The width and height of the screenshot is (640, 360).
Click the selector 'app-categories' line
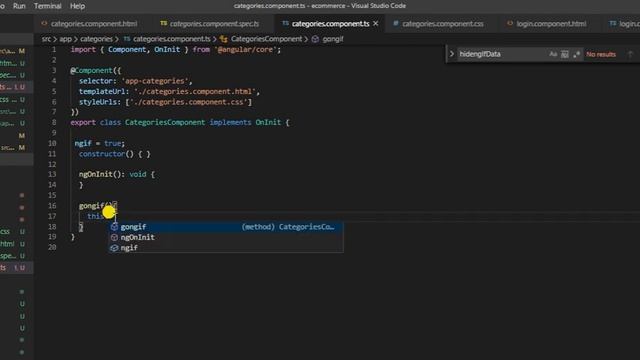pos(136,81)
